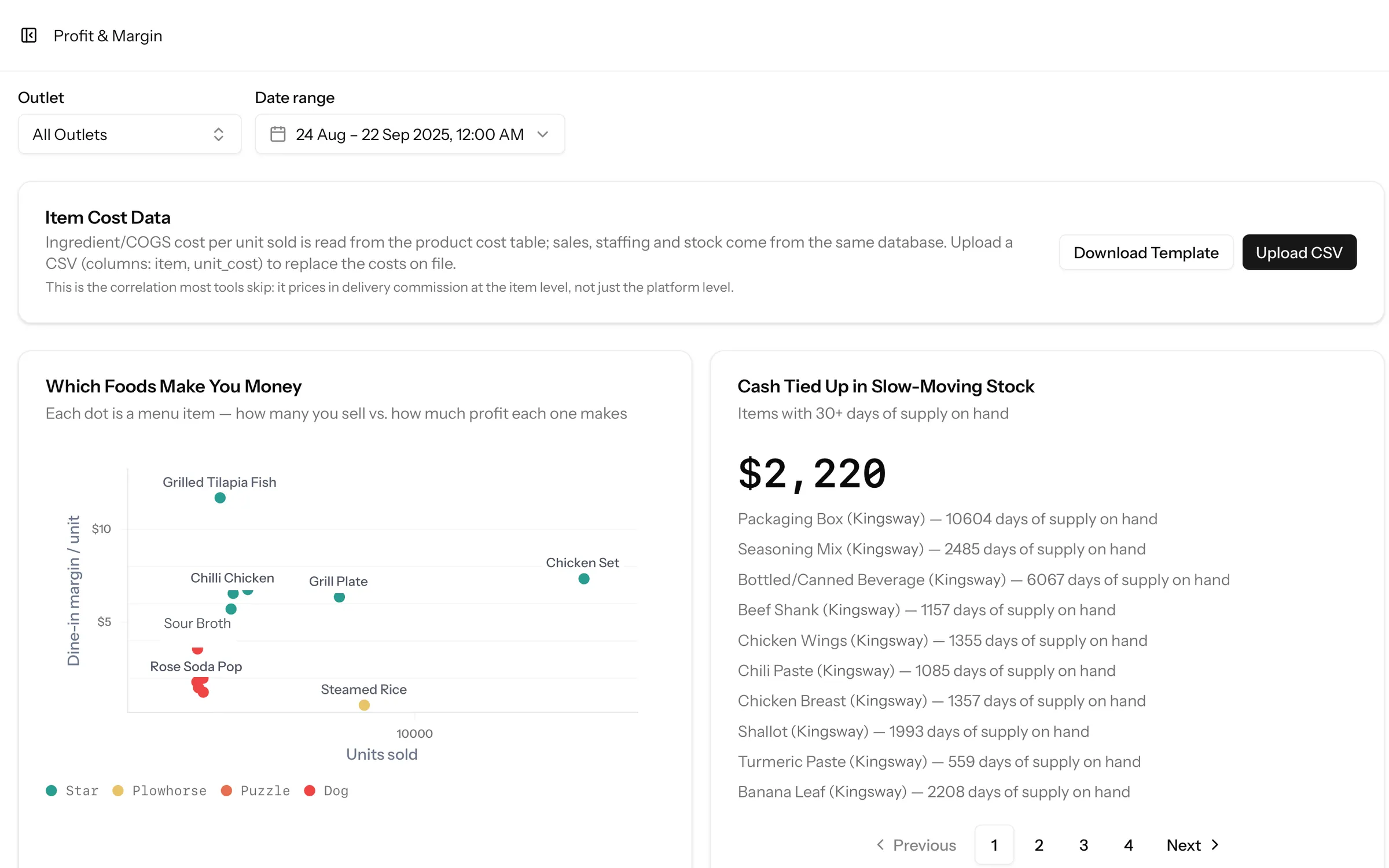Go to the Next page
This screenshot has height=868, width=1389.
coord(1193,845)
